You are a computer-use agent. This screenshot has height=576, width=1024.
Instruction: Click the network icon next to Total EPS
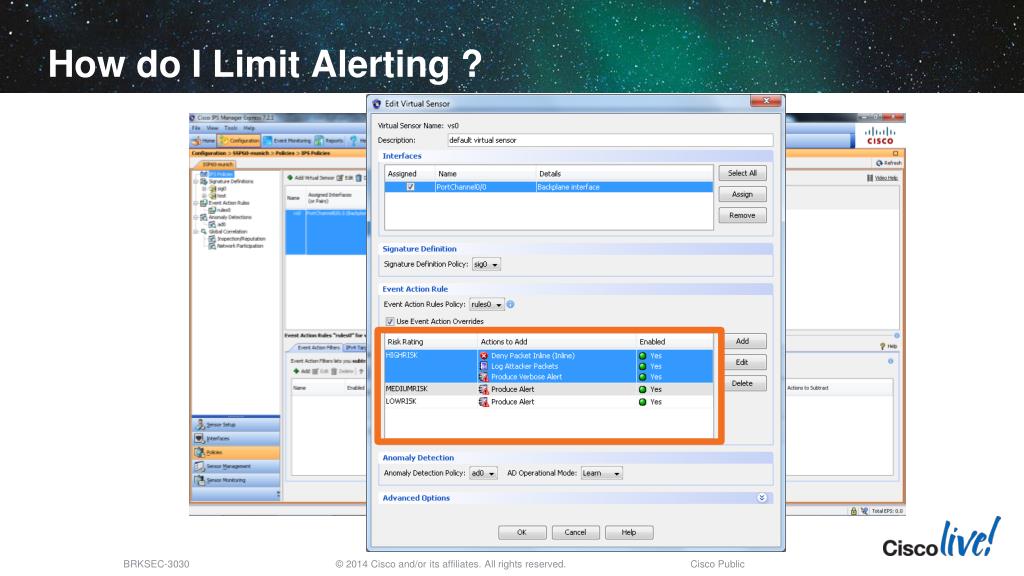(864, 511)
